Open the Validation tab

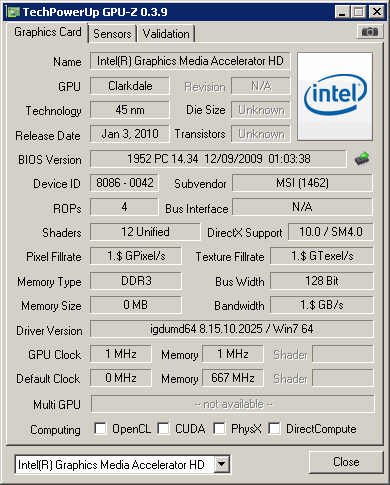tap(166, 34)
